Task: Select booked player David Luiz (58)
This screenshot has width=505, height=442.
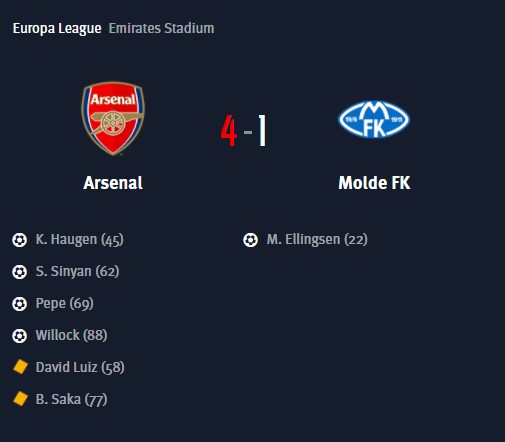Action: tap(80, 367)
